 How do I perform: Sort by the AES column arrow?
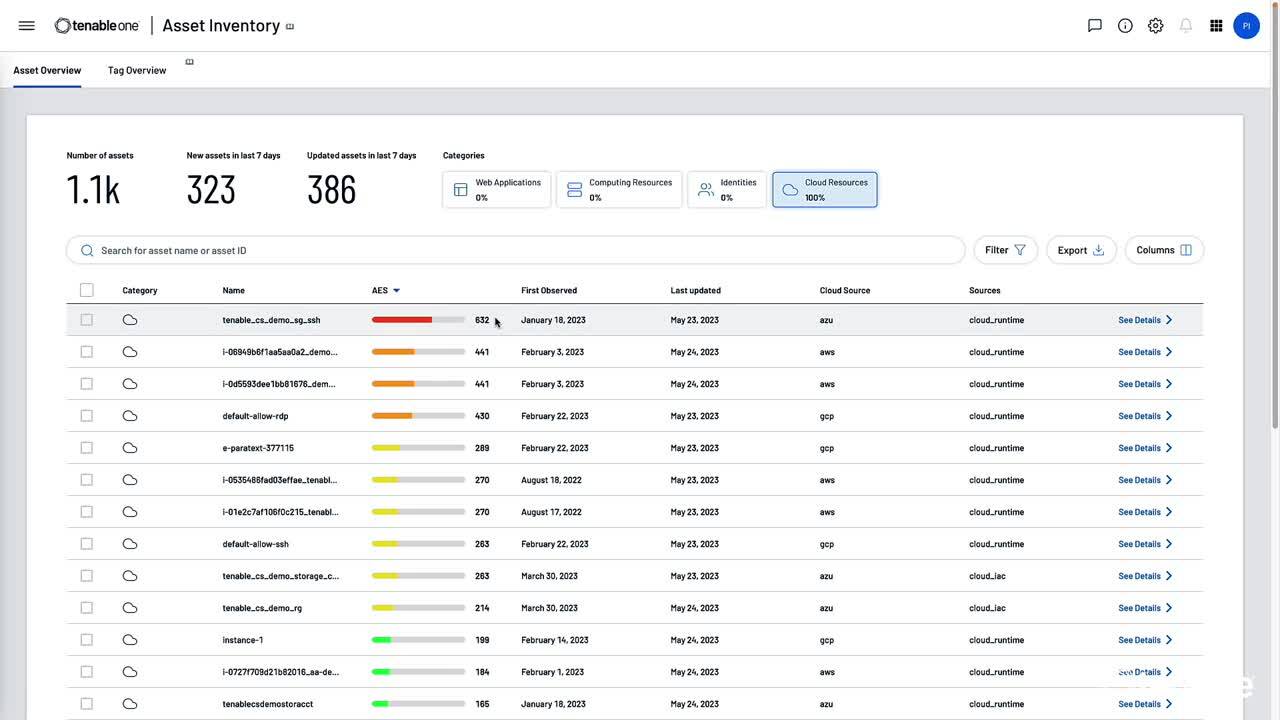click(x=396, y=291)
